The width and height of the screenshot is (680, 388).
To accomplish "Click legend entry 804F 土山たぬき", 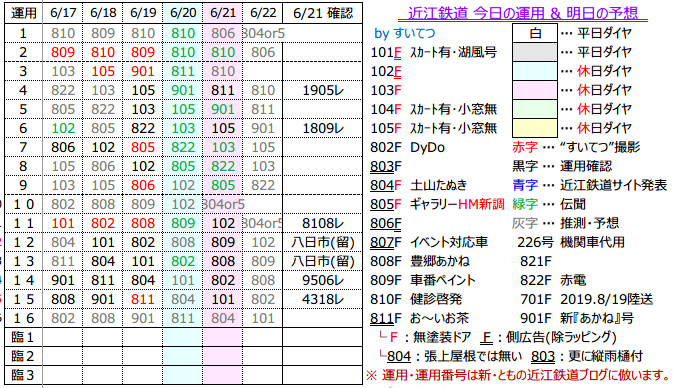I will (x=418, y=186).
